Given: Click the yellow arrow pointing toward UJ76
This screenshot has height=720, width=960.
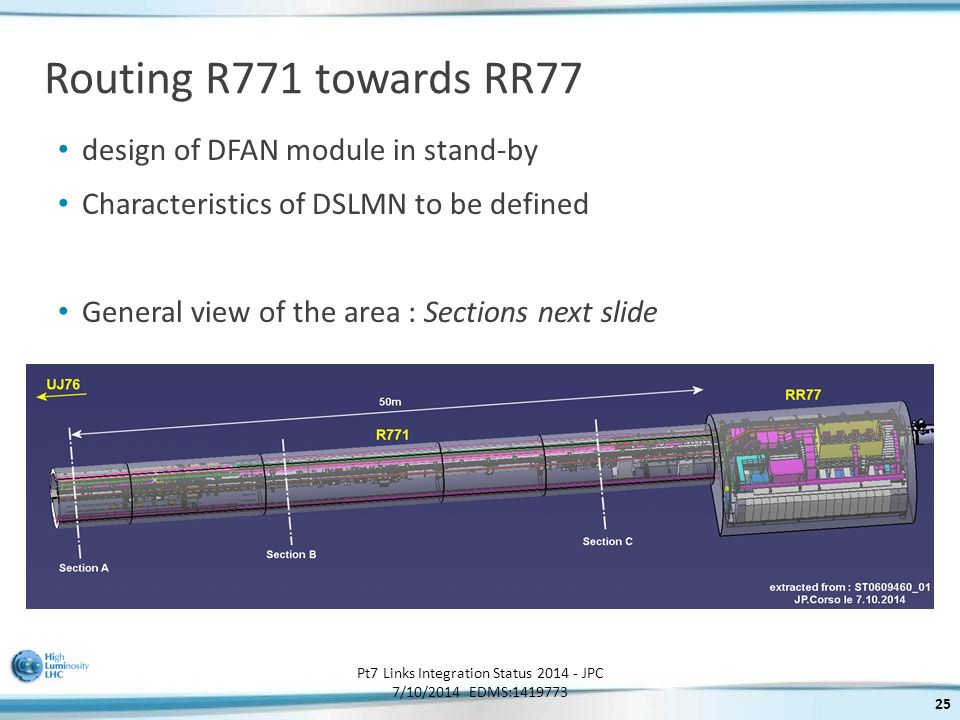Looking at the screenshot, I should click(x=61, y=396).
